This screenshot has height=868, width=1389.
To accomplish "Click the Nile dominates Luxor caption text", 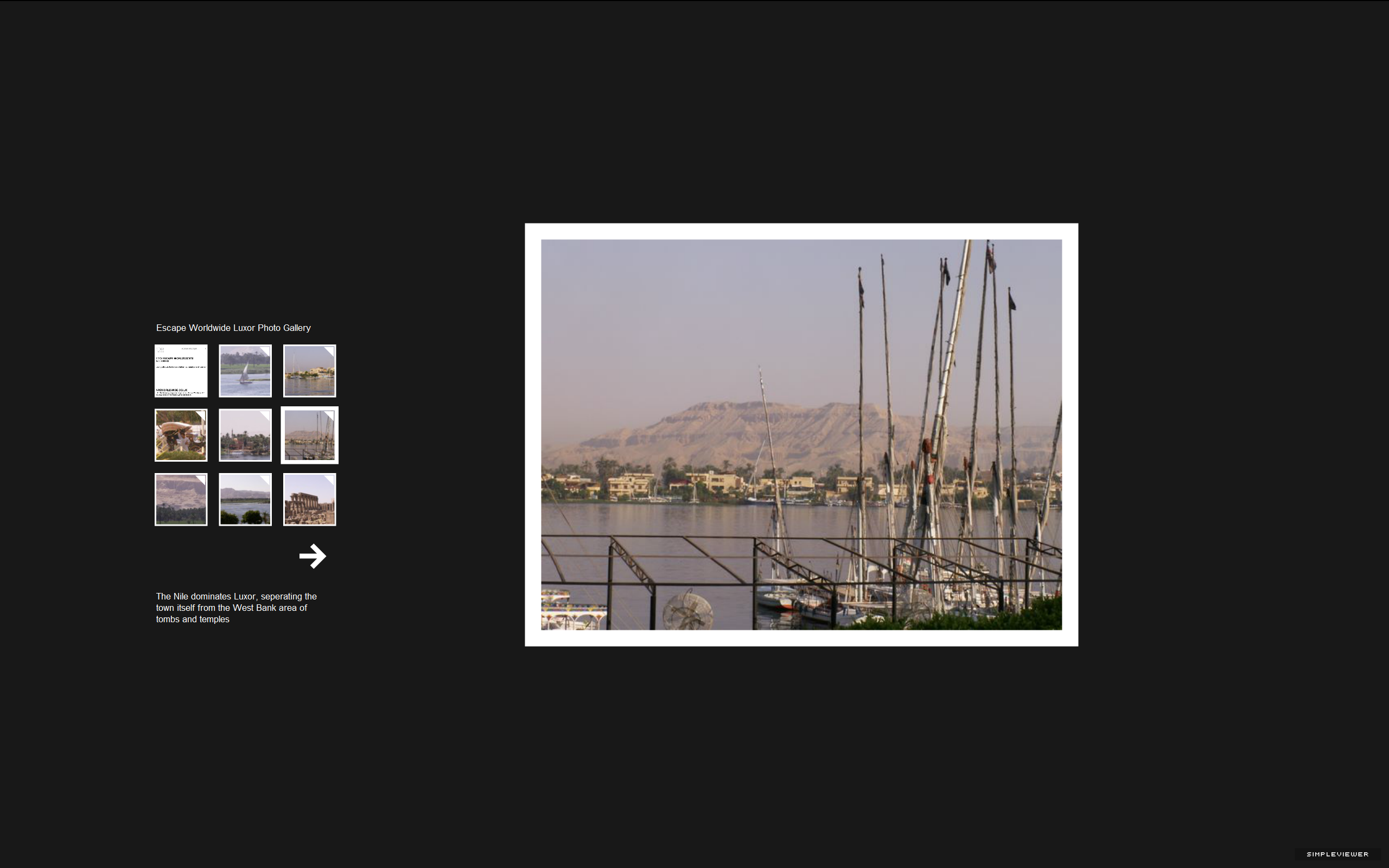I will [236, 608].
